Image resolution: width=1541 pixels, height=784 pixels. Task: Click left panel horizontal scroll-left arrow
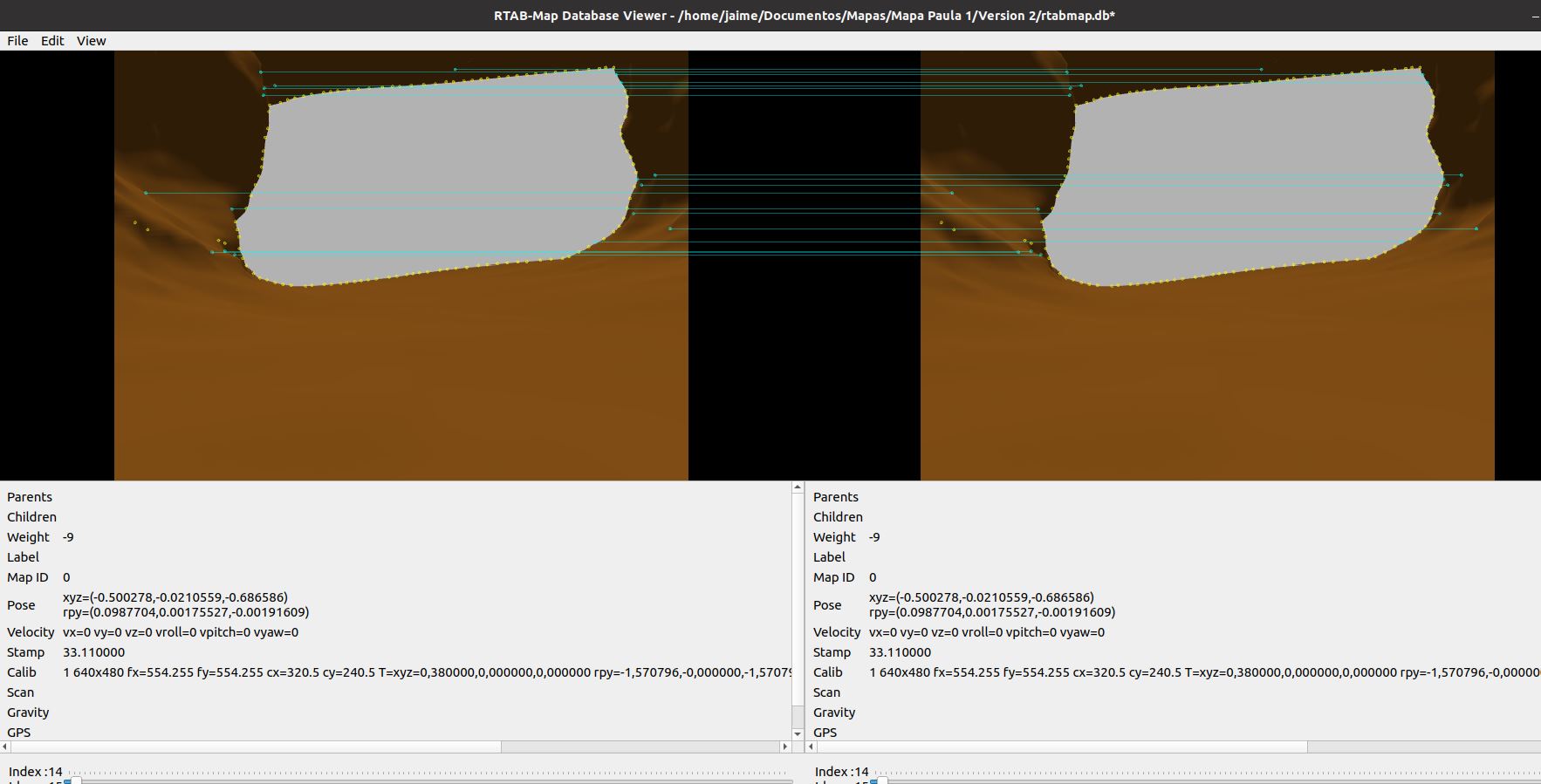[x=5, y=747]
